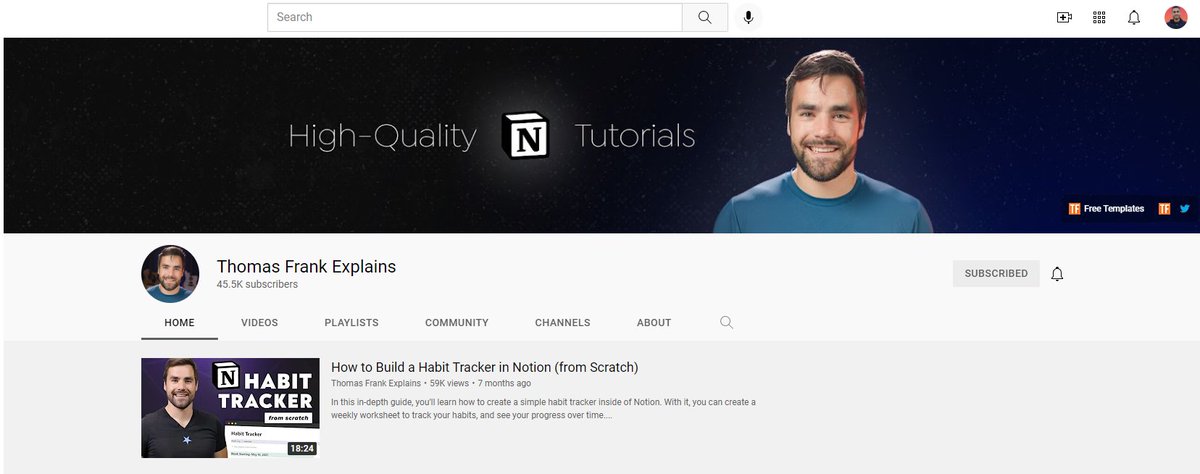Click the second TF icon on the banner
The image size is (1200, 474).
tap(1164, 209)
